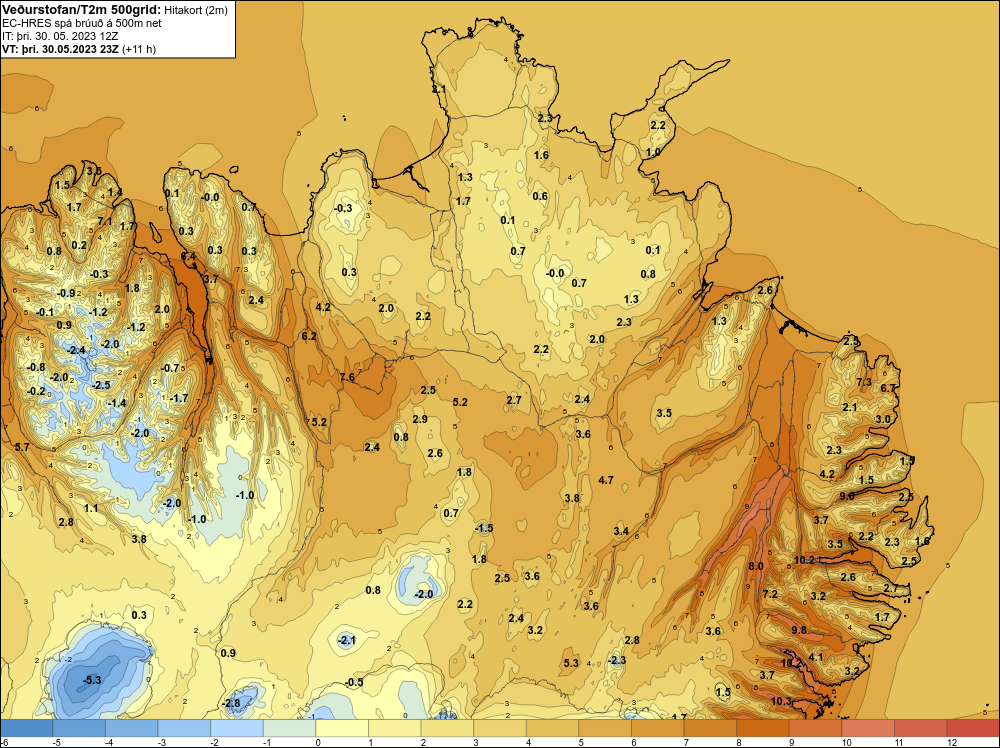Click the "(+11 h)" forecast offset

[138, 49]
